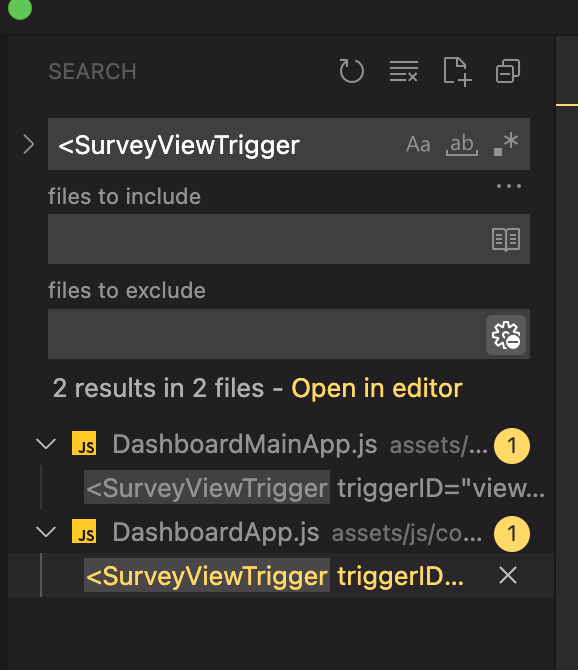The image size is (578, 670).
Task: Click the DashboardMainApp.js JS file icon
Action: 84,444
